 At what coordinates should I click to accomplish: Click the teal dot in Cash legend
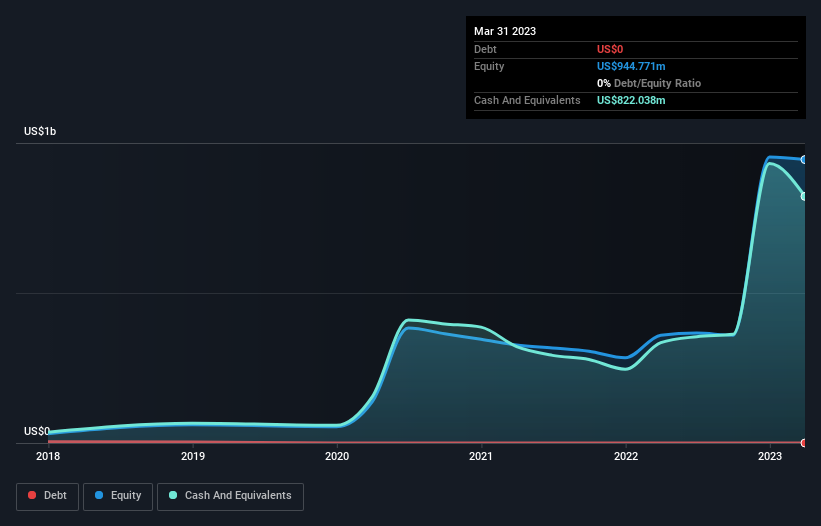pyautogui.click(x=173, y=495)
